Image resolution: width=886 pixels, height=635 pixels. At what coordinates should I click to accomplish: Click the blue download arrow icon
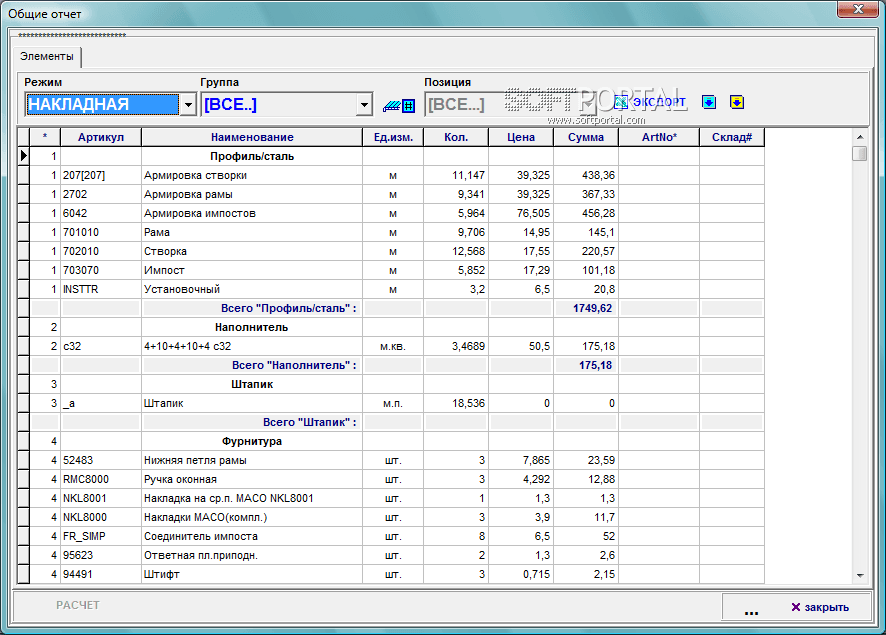pos(709,102)
